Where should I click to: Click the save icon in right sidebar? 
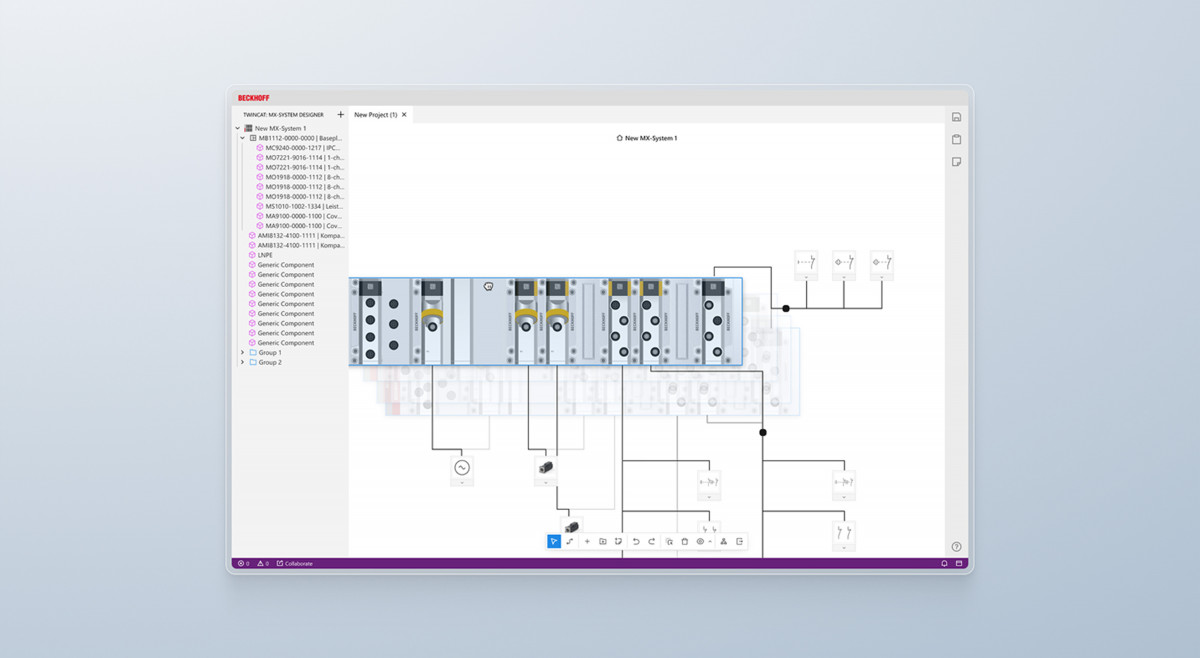click(x=957, y=117)
